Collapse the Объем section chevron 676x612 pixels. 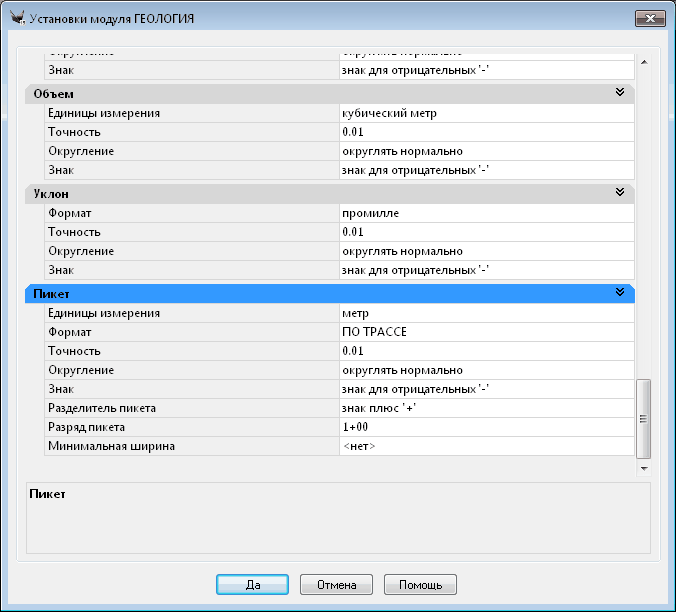[620, 92]
